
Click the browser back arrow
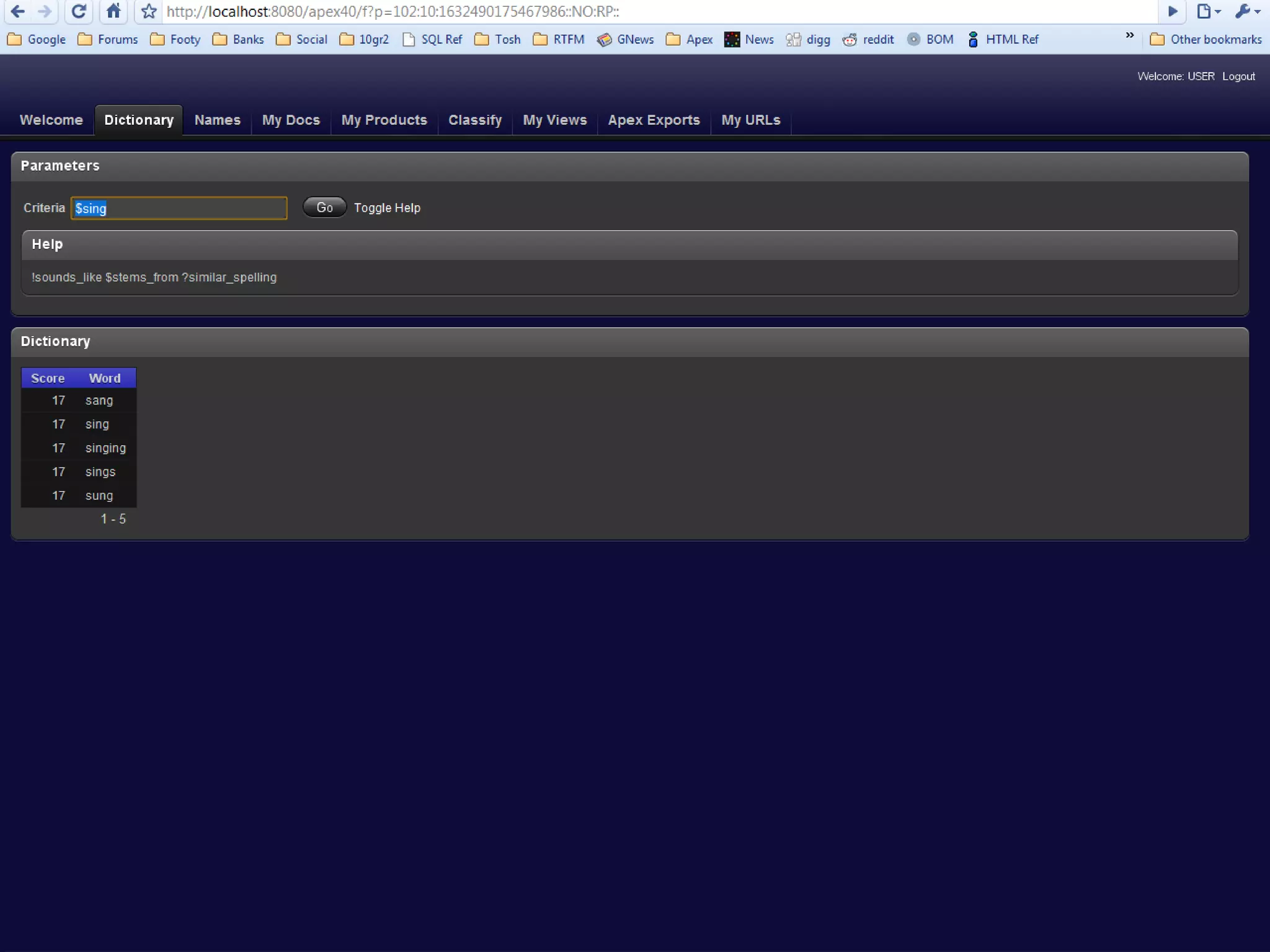[x=18, y=11]
